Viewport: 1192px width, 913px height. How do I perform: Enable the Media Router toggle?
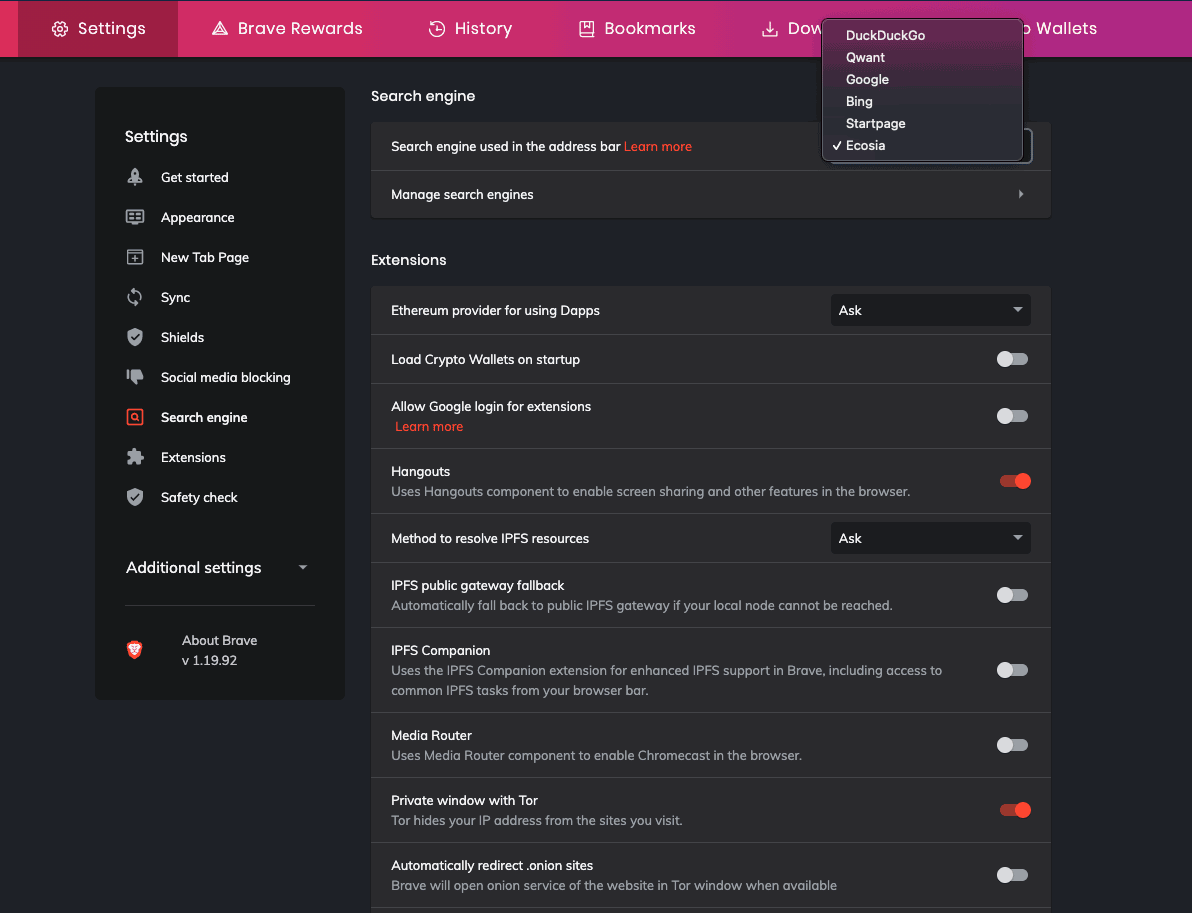(1012, 745)
